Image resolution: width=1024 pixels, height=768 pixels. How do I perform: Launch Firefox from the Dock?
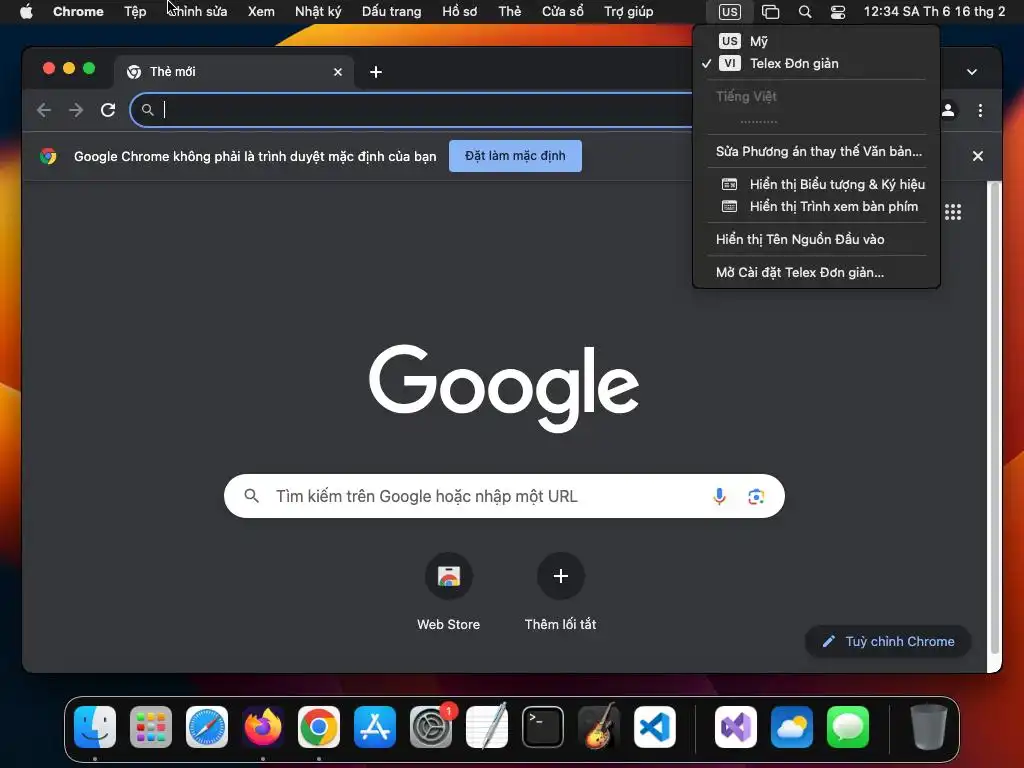coord(263,726)
